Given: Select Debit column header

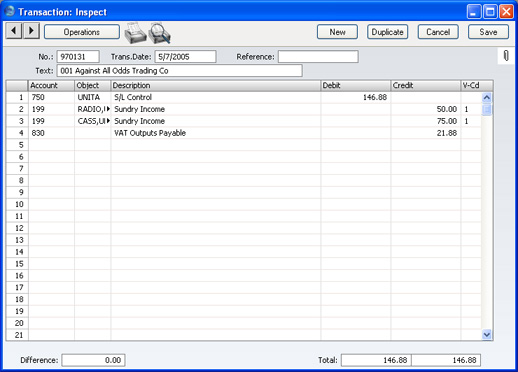Looking at the screenshot, I should click(356, 86).
